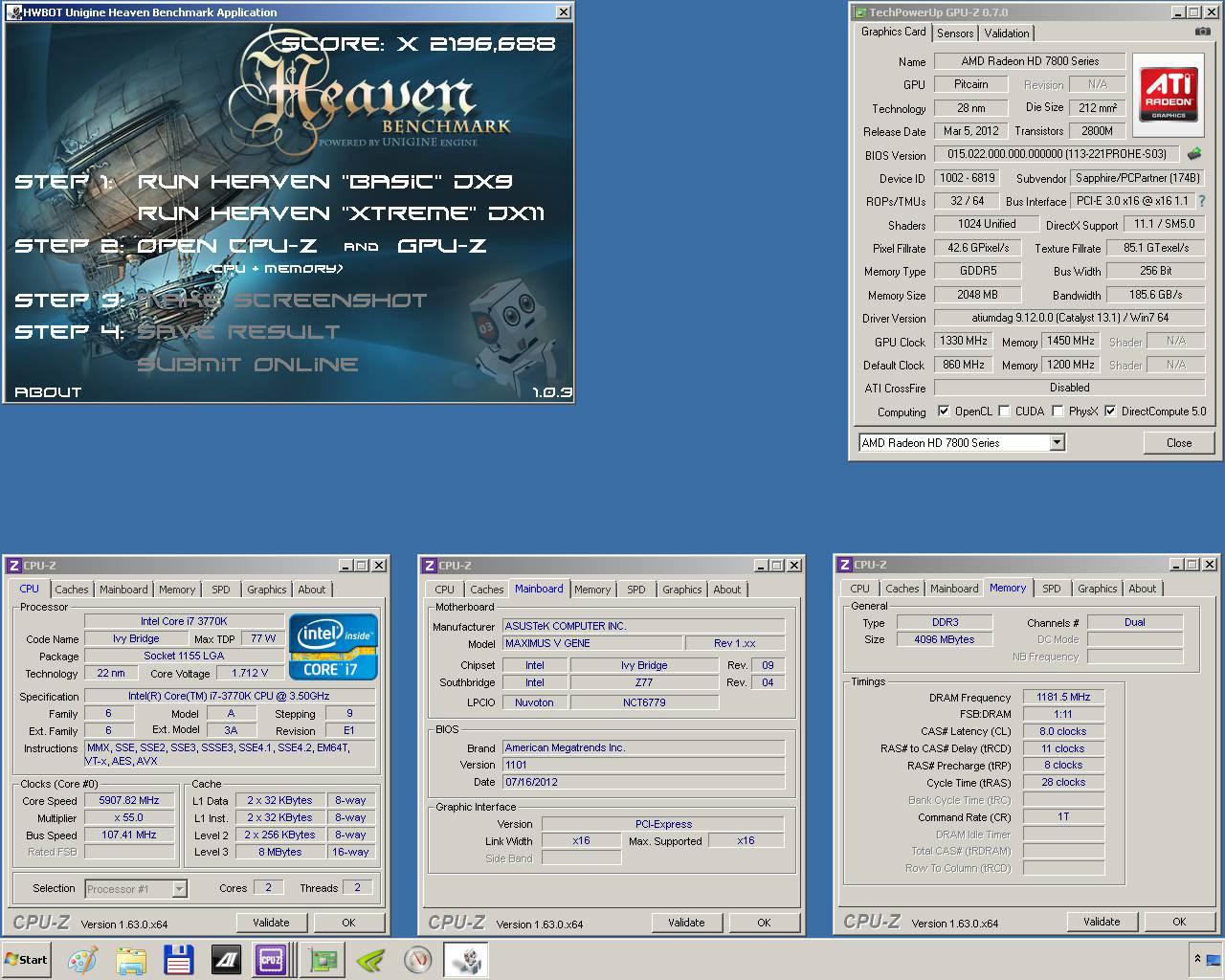Open the blue floppy disk taskbar icon
The width and height of the screenshot is (1225, 980).
[x=178, y=959]
